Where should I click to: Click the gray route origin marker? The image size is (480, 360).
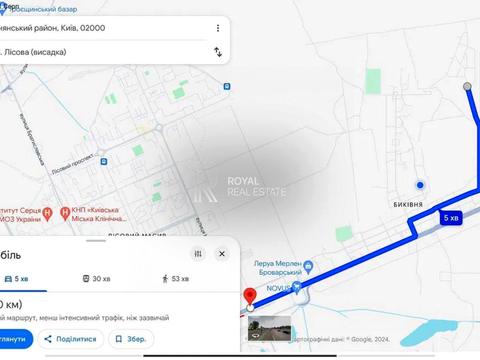click(x=467, y=87)
